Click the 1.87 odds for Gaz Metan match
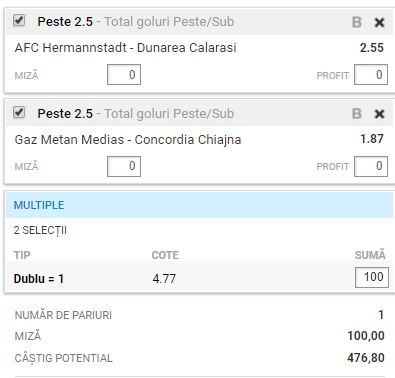The width and height of the screenshot is (395, 378). coord(372,139)
